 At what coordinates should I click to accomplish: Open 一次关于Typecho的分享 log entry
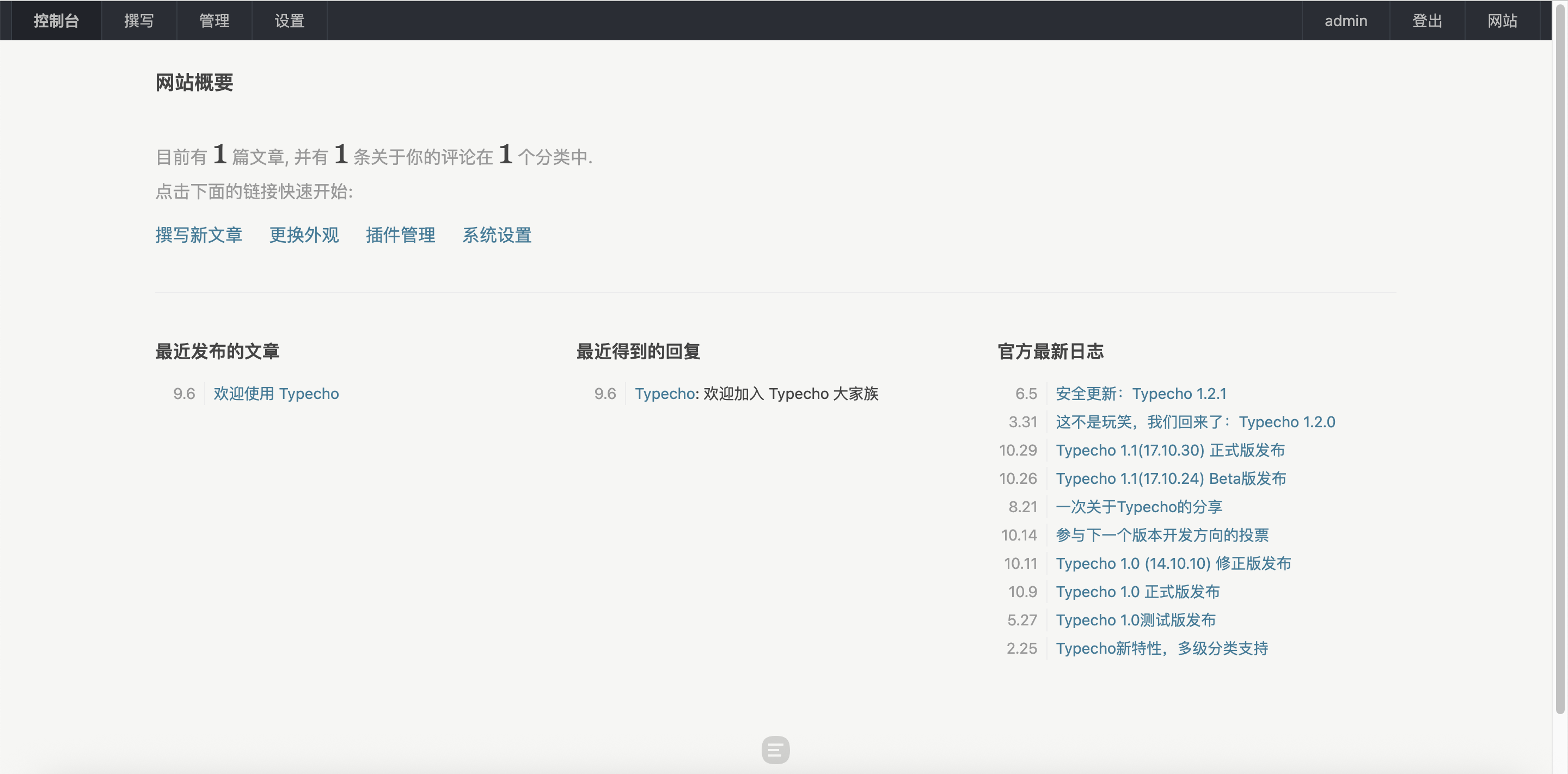pyautogui.click(x=1138, y=507)
